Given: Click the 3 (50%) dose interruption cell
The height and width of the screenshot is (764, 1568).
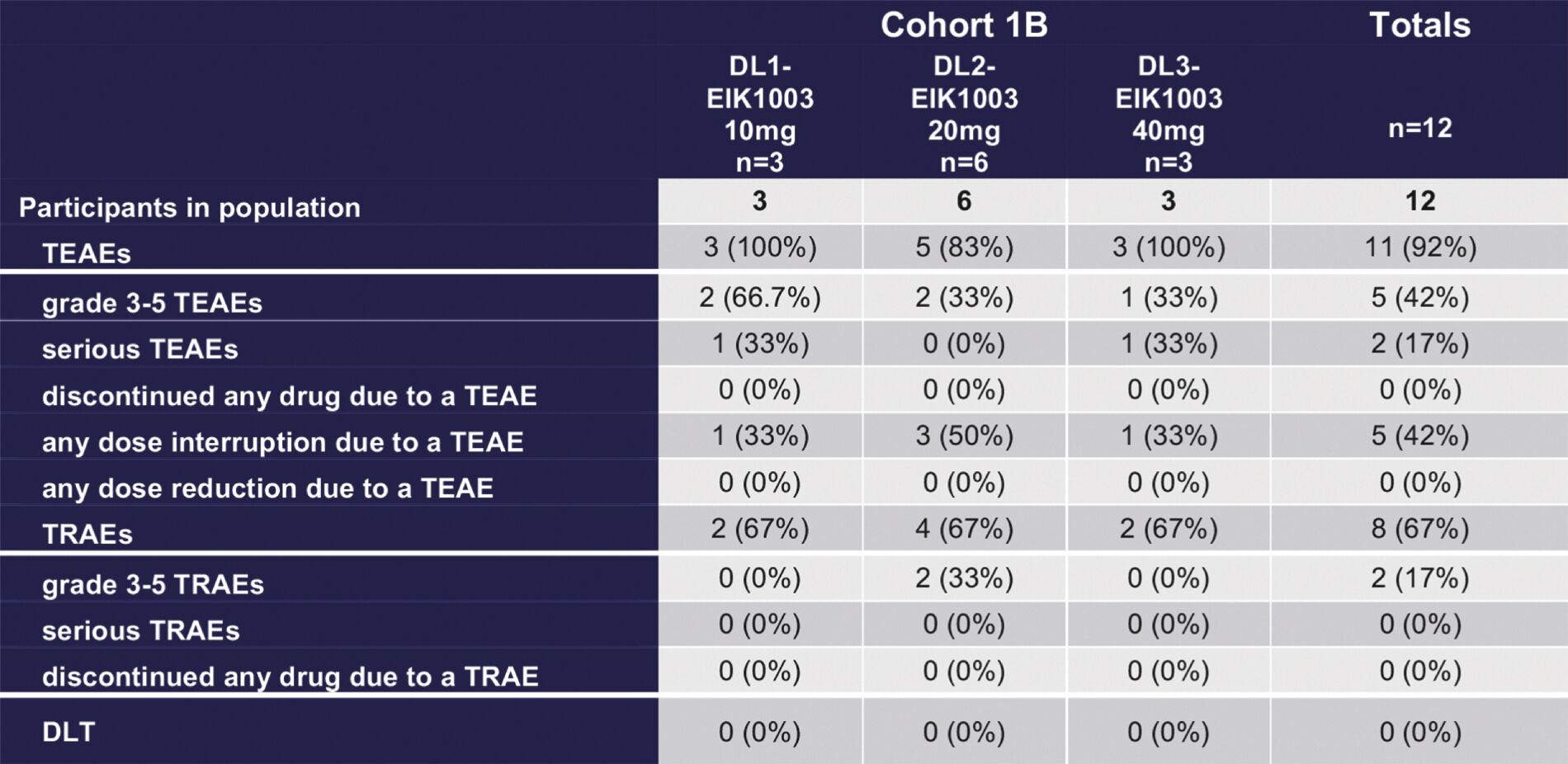Looking at the screenshot, I should click(x=964, y=436).
